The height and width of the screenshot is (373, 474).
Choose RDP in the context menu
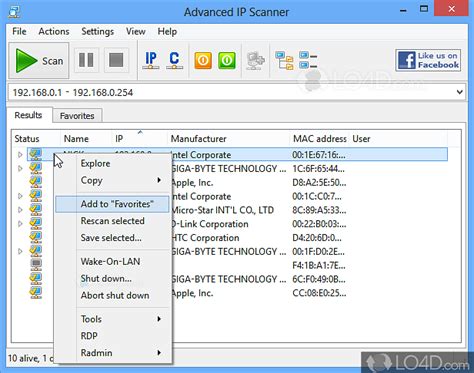coord(113,336)
